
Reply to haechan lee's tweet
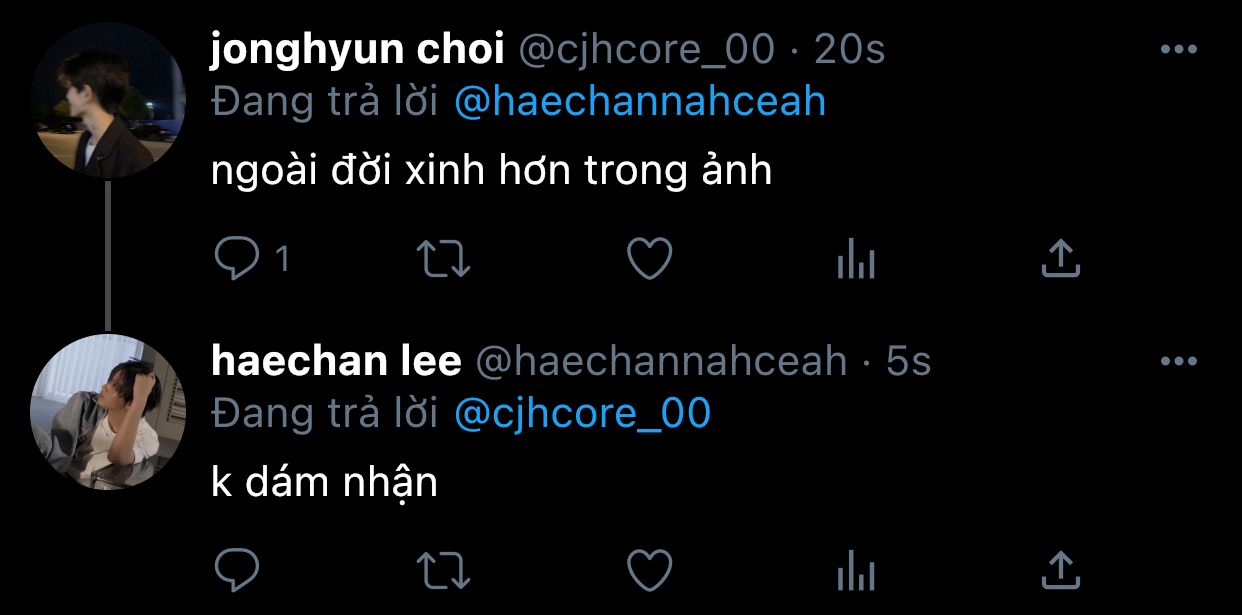237,571
